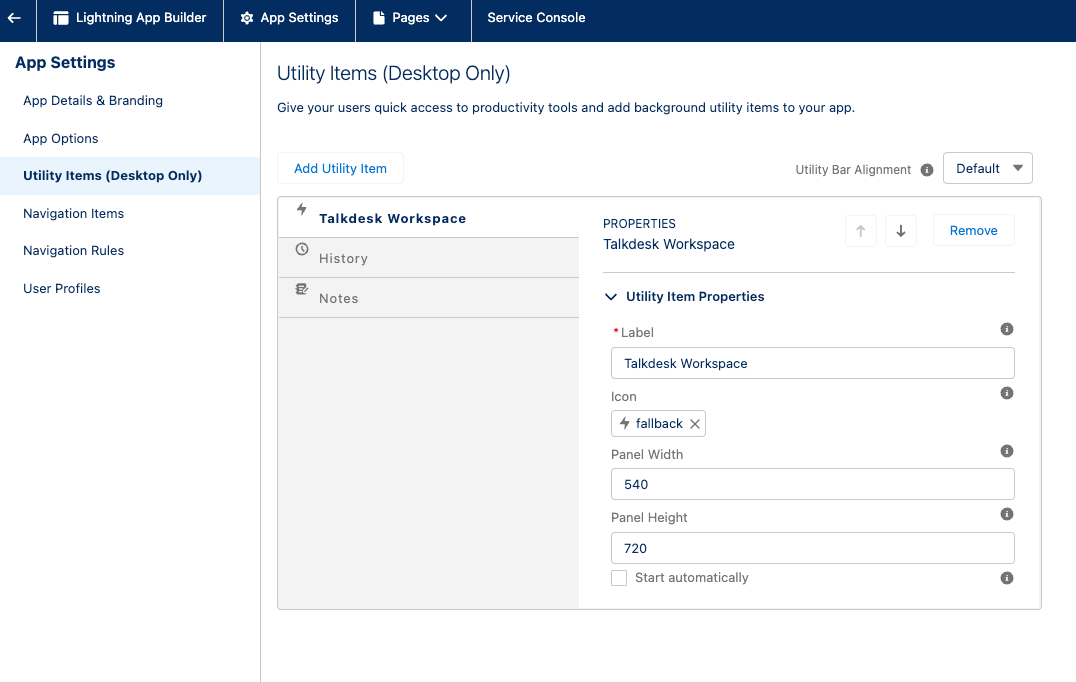Move the utility item down with the arrow
The height and width of the screenshot is (682, 1076).
point(900,230)
